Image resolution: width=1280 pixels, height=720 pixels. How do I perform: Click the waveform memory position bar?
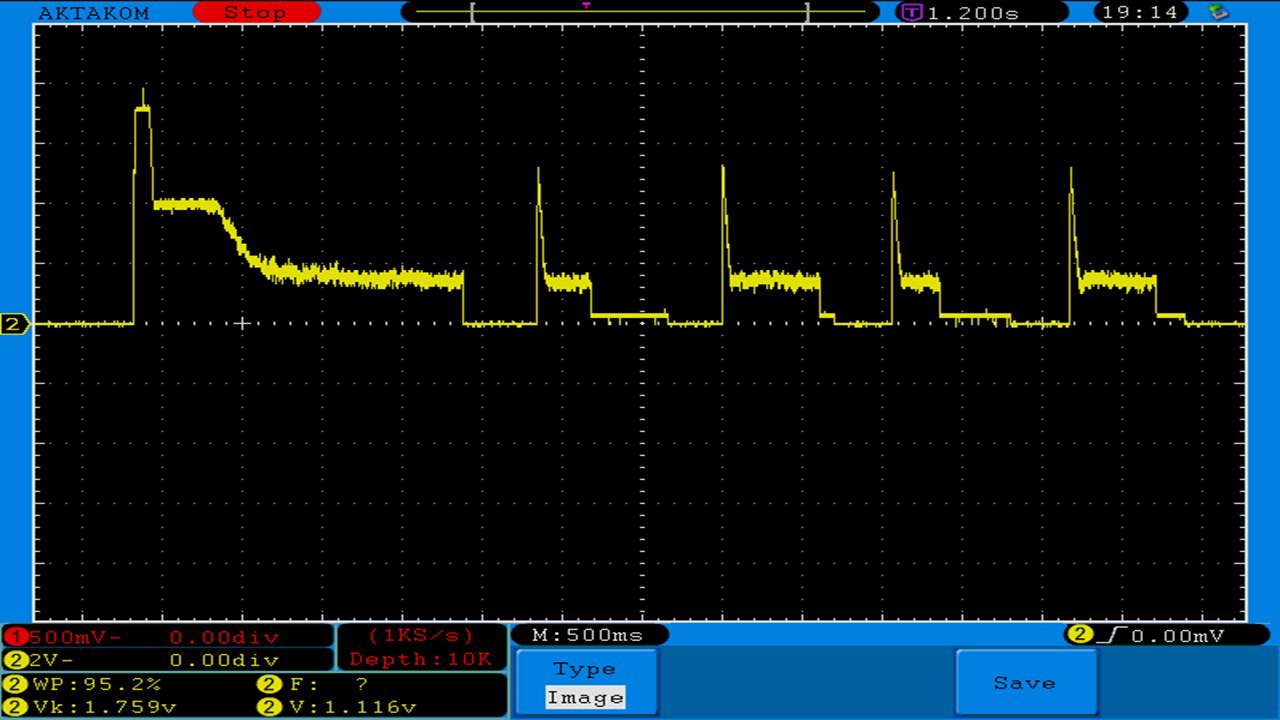click(639, 12)
